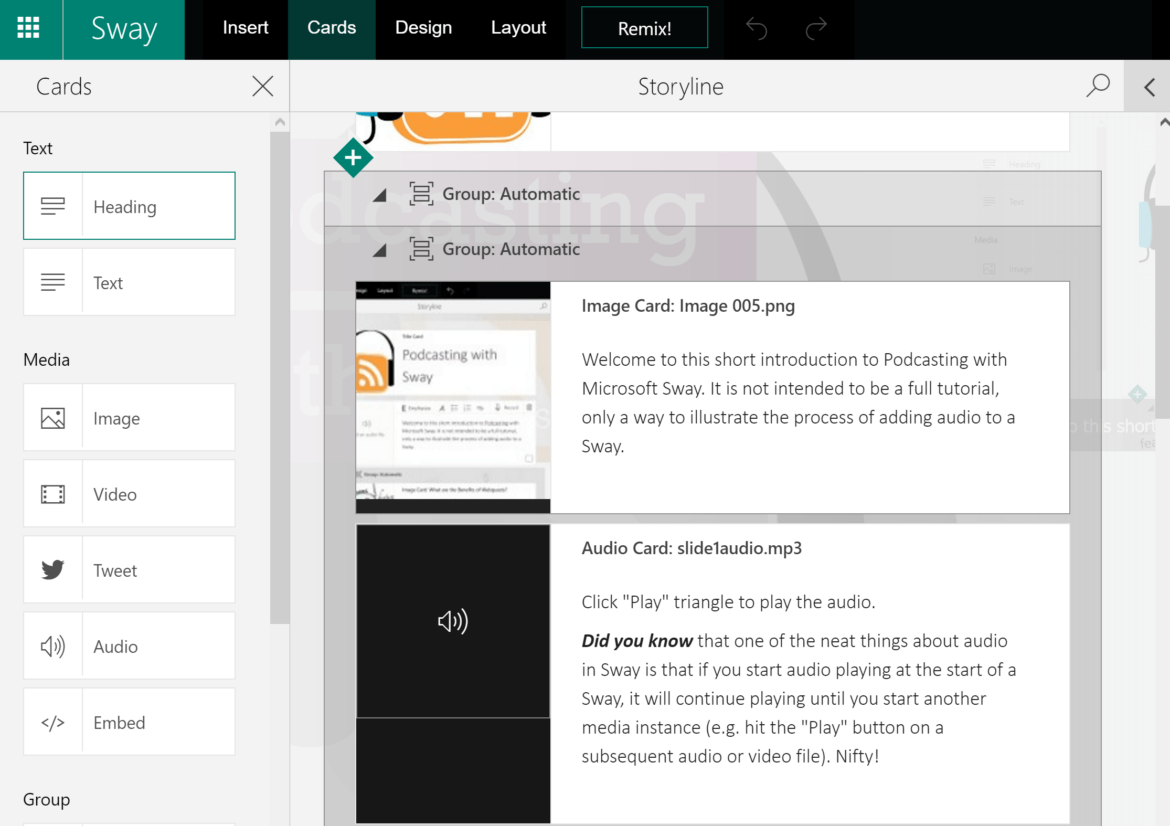Close the Cards panel
The image size is (1170, 826).
pos(263,87)
